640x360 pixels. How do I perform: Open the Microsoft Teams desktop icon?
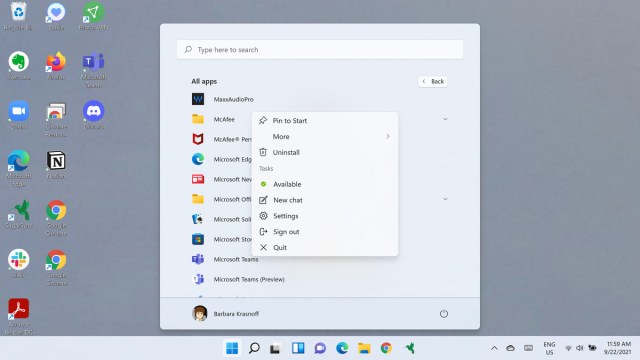[94, 70]
